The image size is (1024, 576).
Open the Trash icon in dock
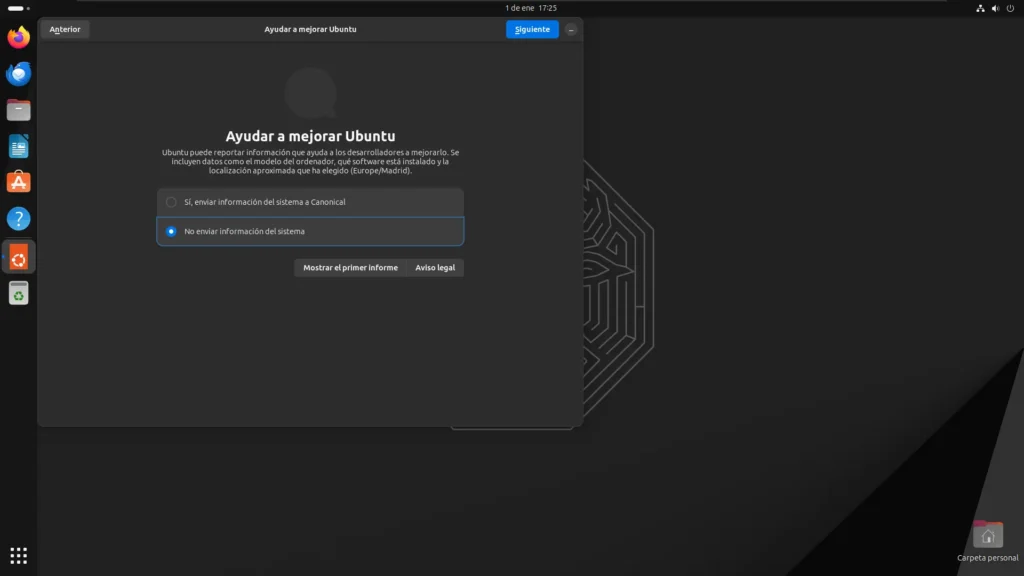pyautogui.click(x=18, y=293)
